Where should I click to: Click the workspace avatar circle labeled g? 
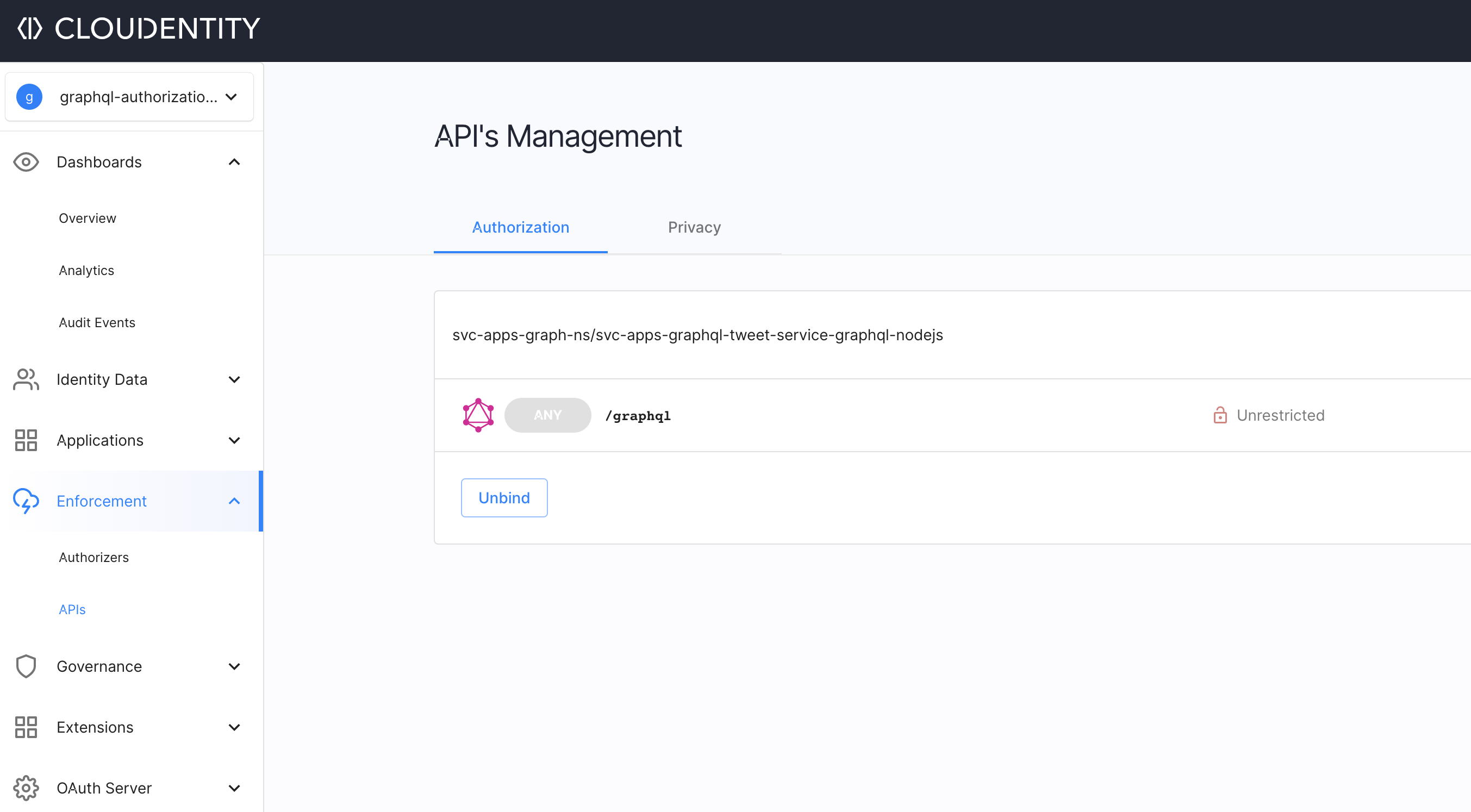click(29, 97)
